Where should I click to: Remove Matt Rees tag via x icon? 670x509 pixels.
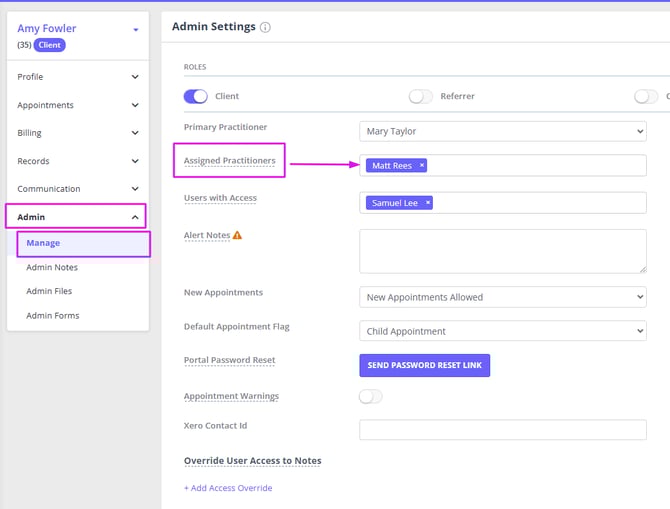point(421,166)
